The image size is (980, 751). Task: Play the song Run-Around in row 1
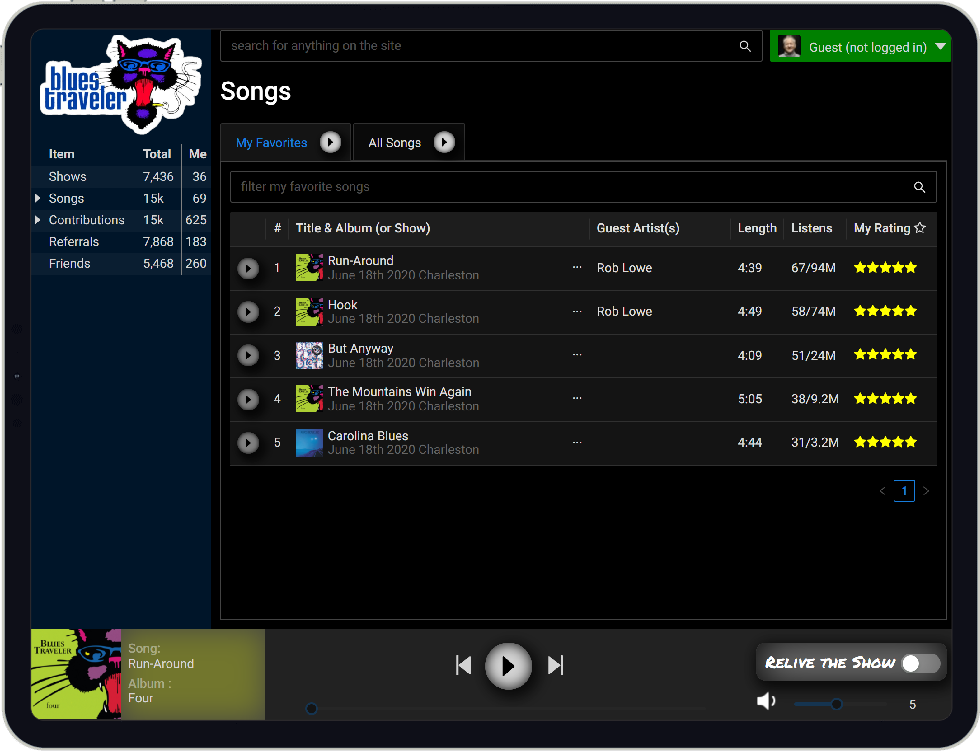pos(248,269)
